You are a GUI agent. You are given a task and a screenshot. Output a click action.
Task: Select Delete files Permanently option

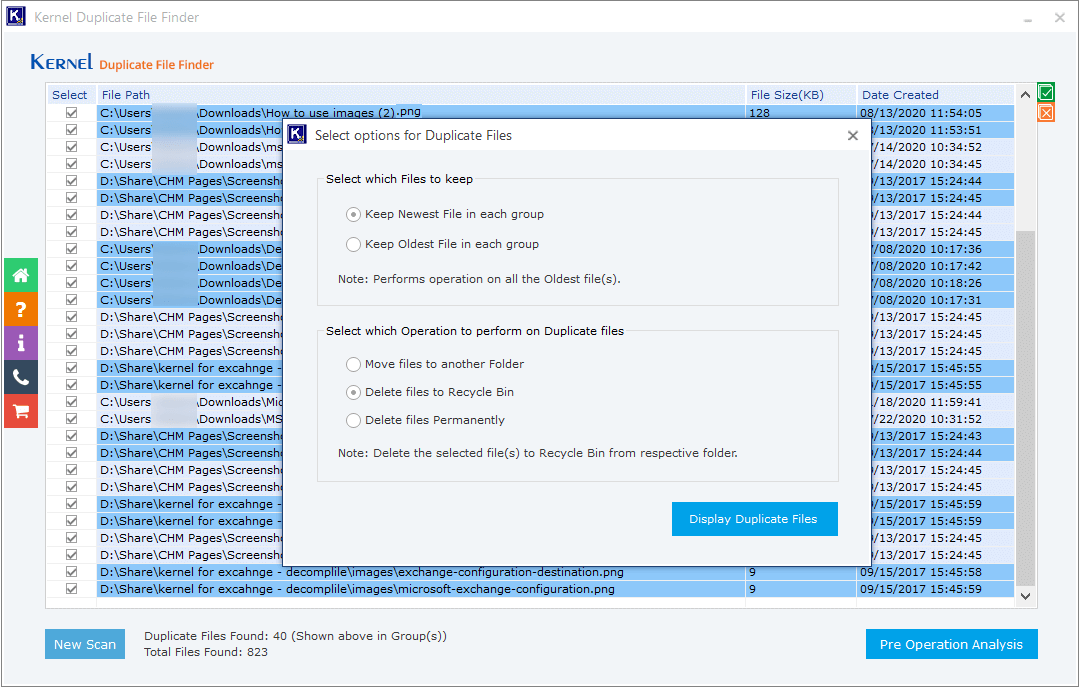353,420
